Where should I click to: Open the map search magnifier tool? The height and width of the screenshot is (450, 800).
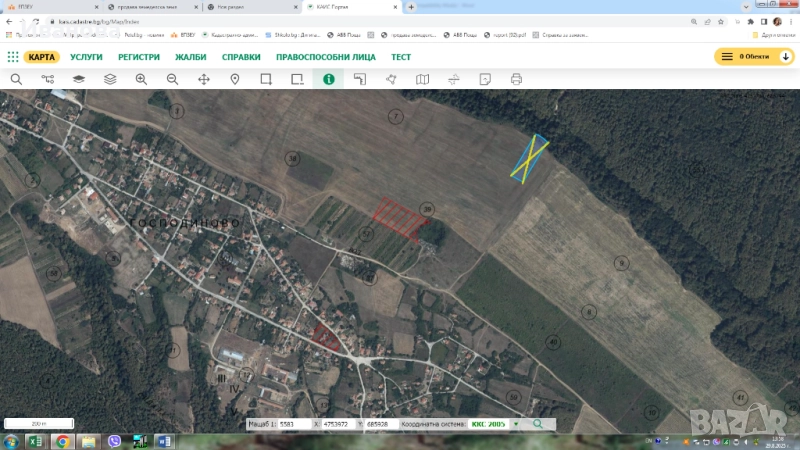(x=16, y=79)
